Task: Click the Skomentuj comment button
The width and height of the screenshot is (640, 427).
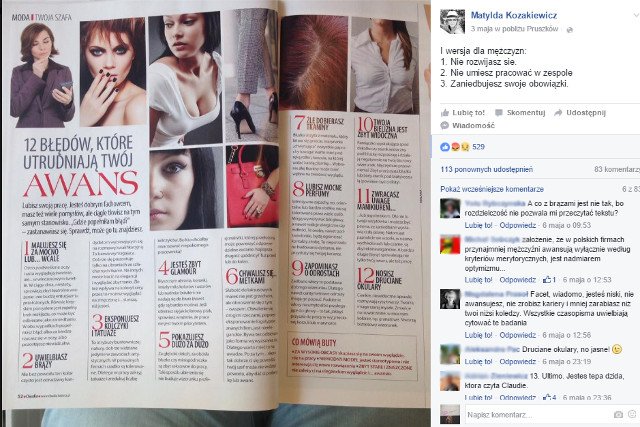Action: (x=520, y=113)
